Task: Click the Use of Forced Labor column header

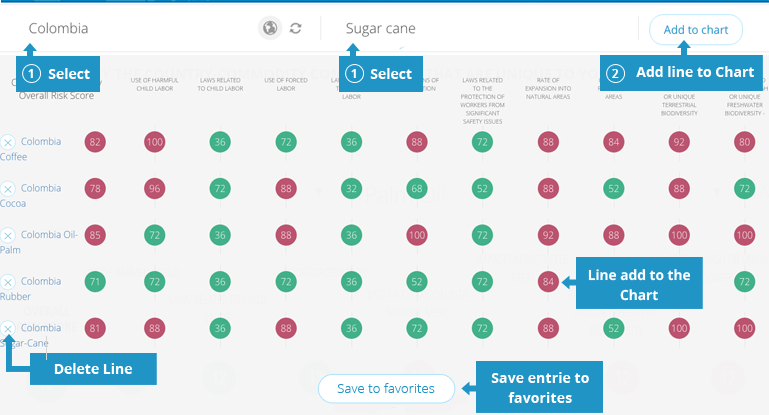Action: tap(286, 84)
